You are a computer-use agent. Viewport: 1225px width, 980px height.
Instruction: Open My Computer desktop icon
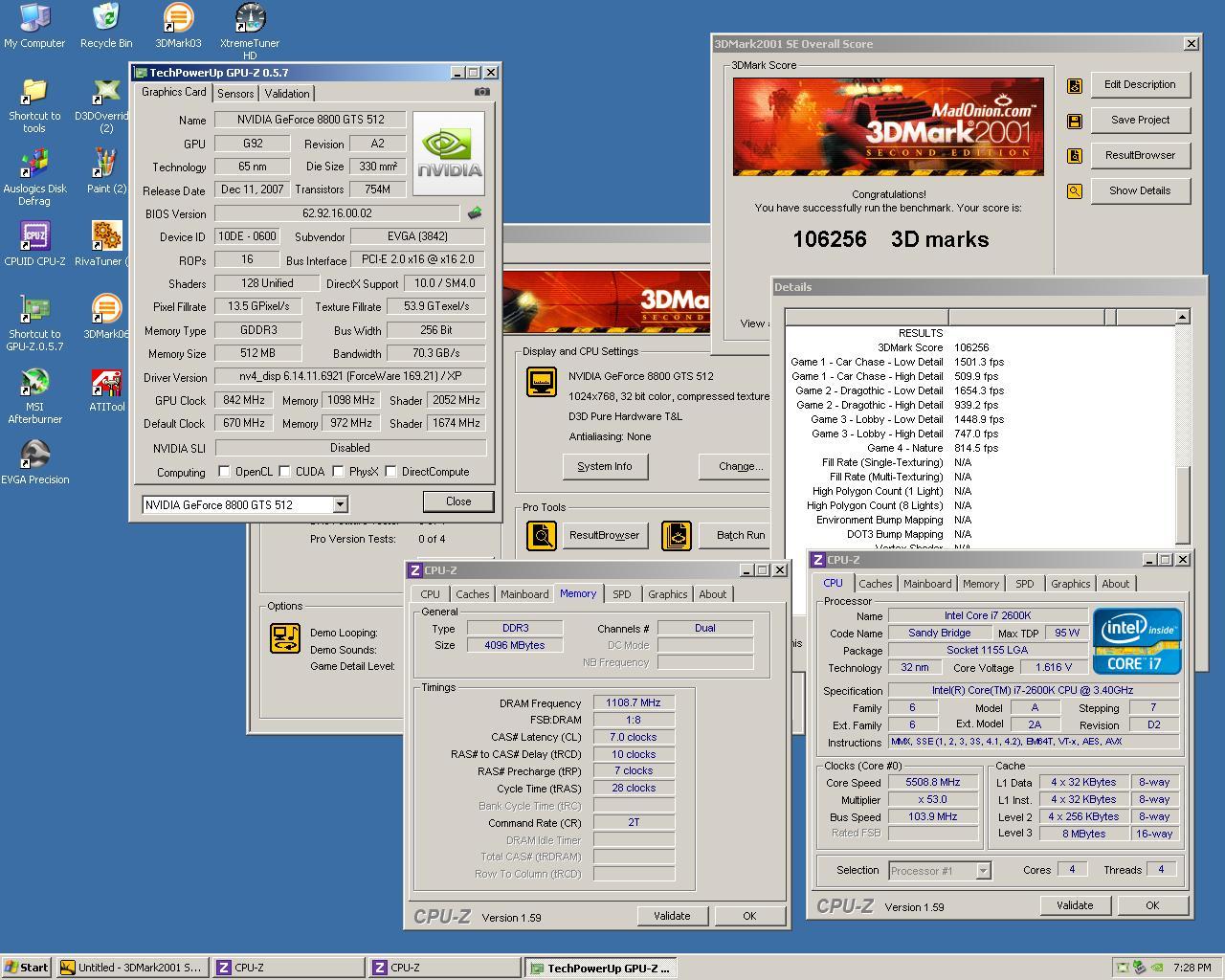(x=34, y=26)
